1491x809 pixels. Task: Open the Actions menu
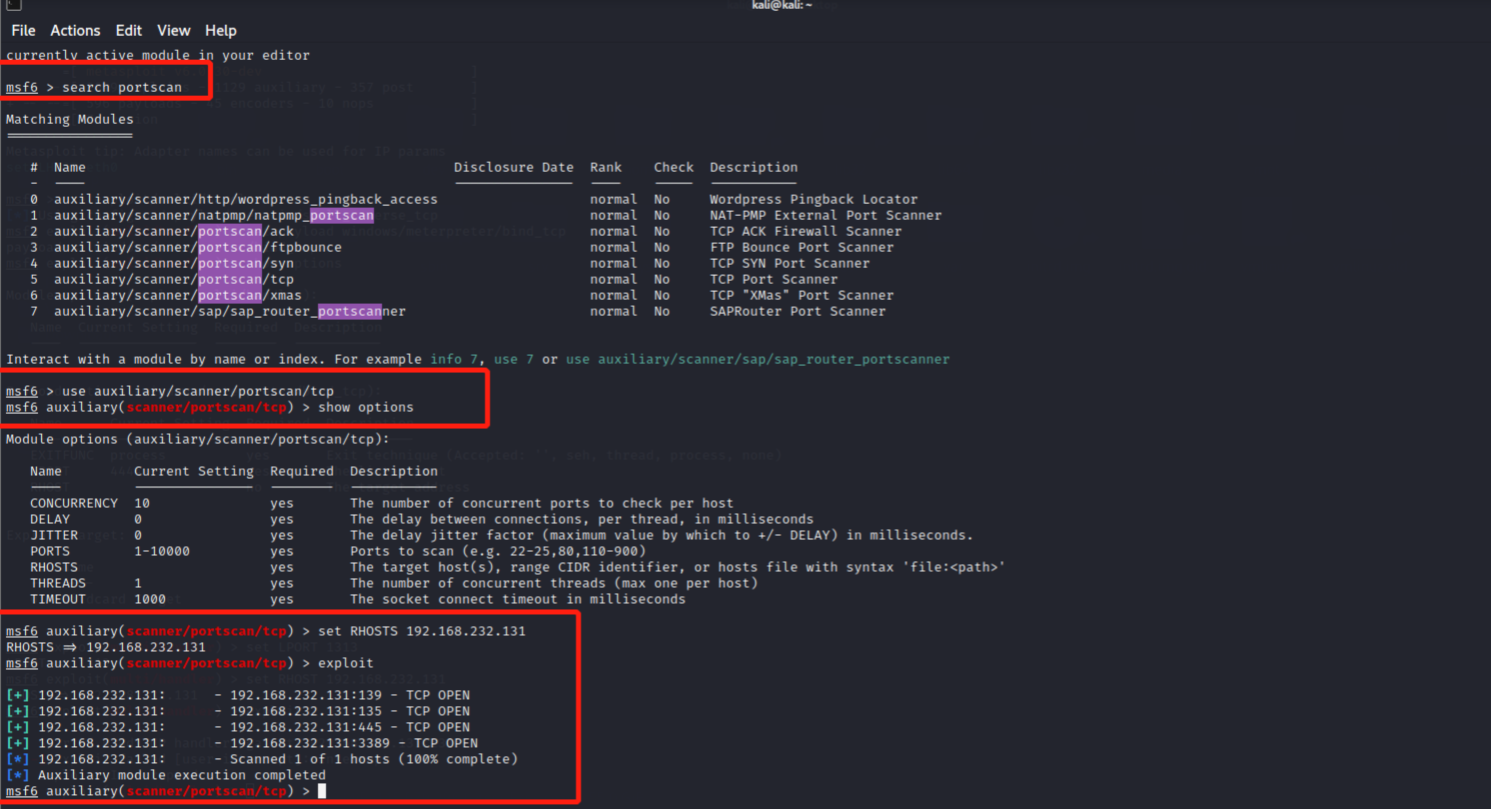click(75, 30)
